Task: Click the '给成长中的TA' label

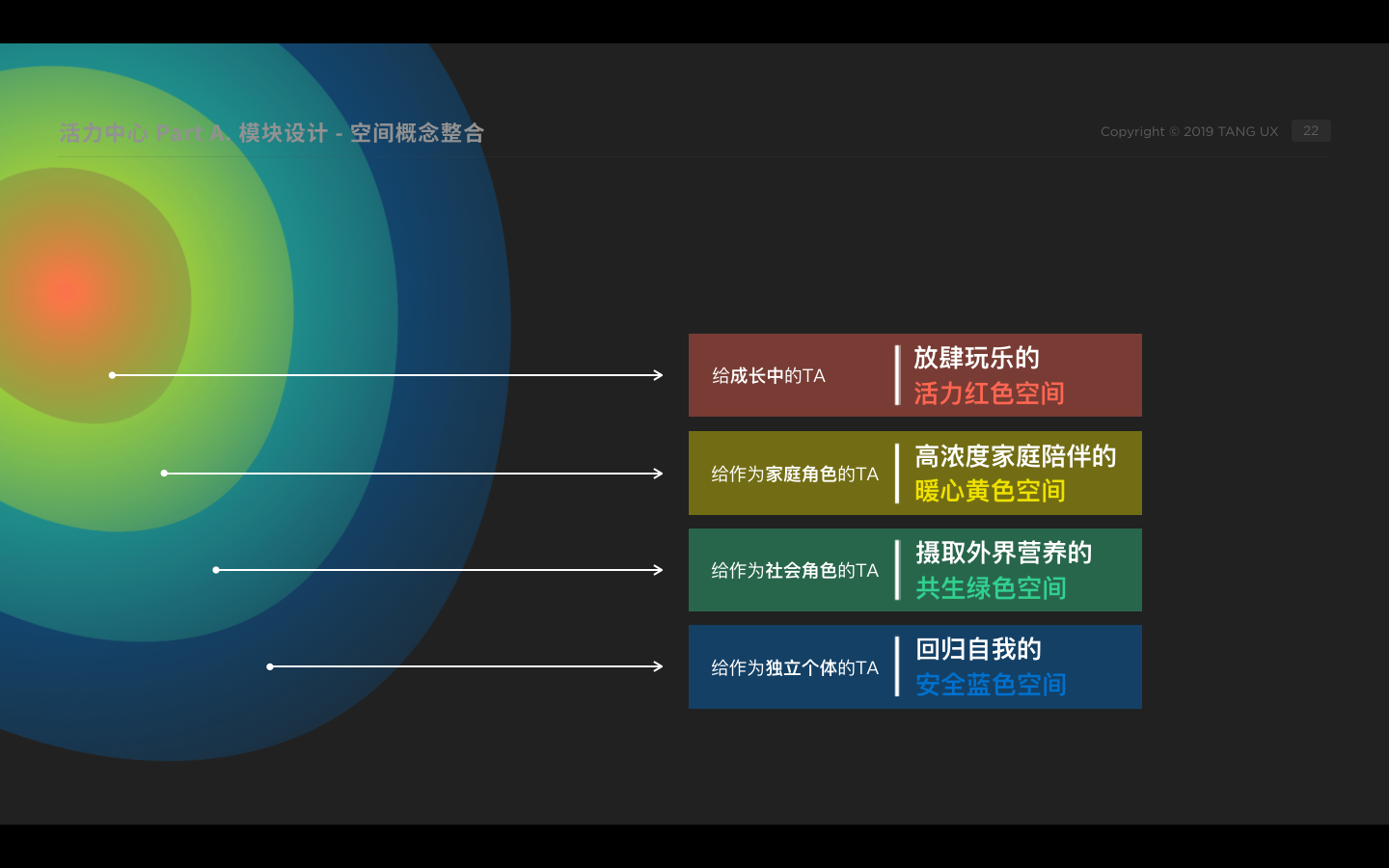Action: (x=769, y=376)
